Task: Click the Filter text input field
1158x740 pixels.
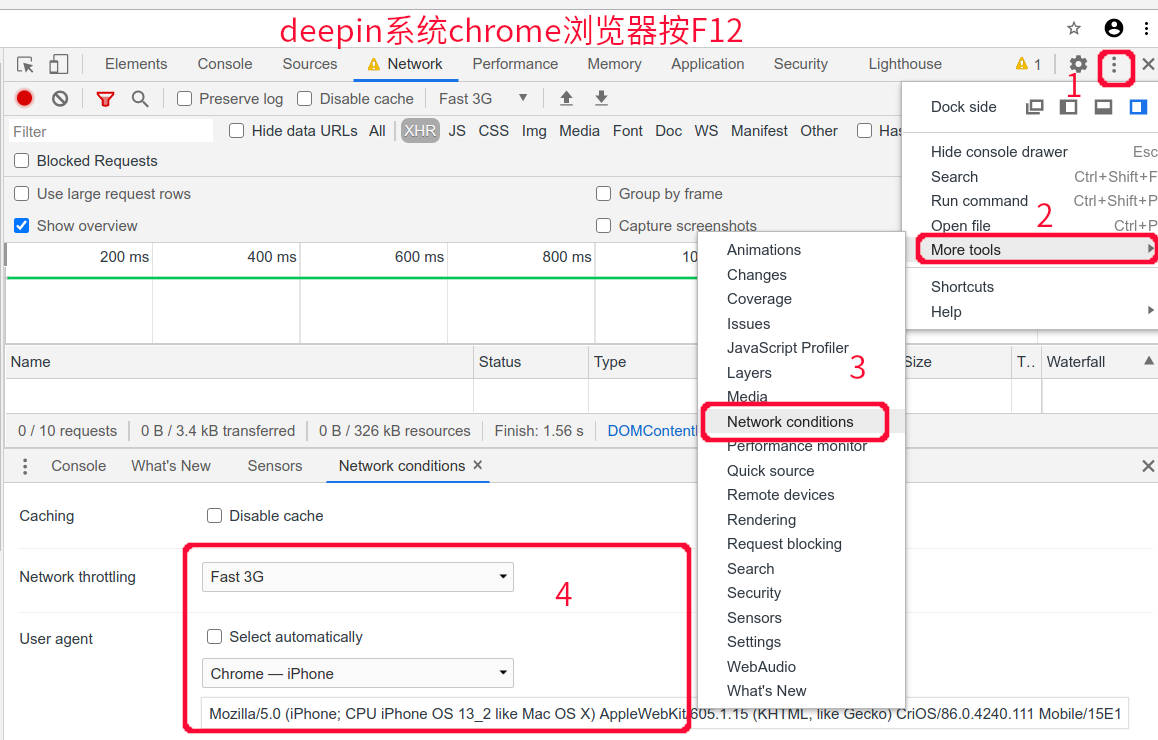Action: pyautogui.click(x=111, y=131)
